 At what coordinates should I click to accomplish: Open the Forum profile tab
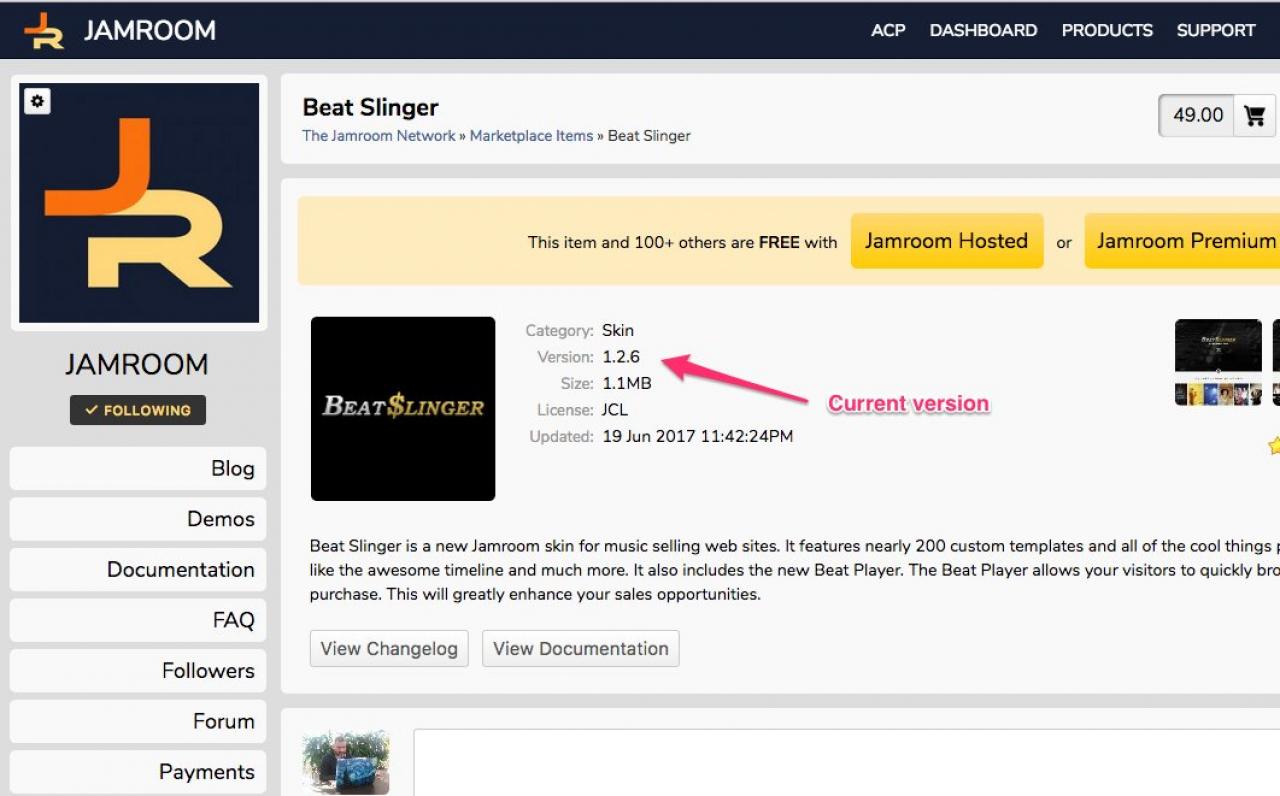point(138,721)
